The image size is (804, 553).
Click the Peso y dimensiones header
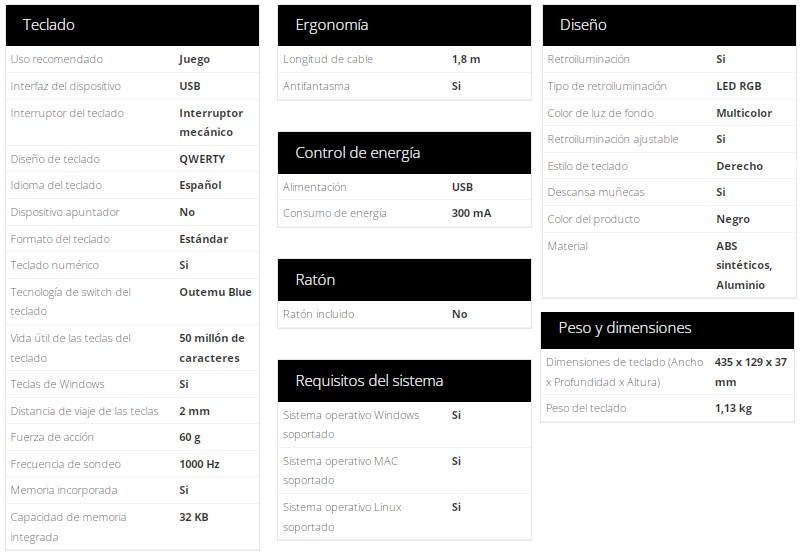667,328
